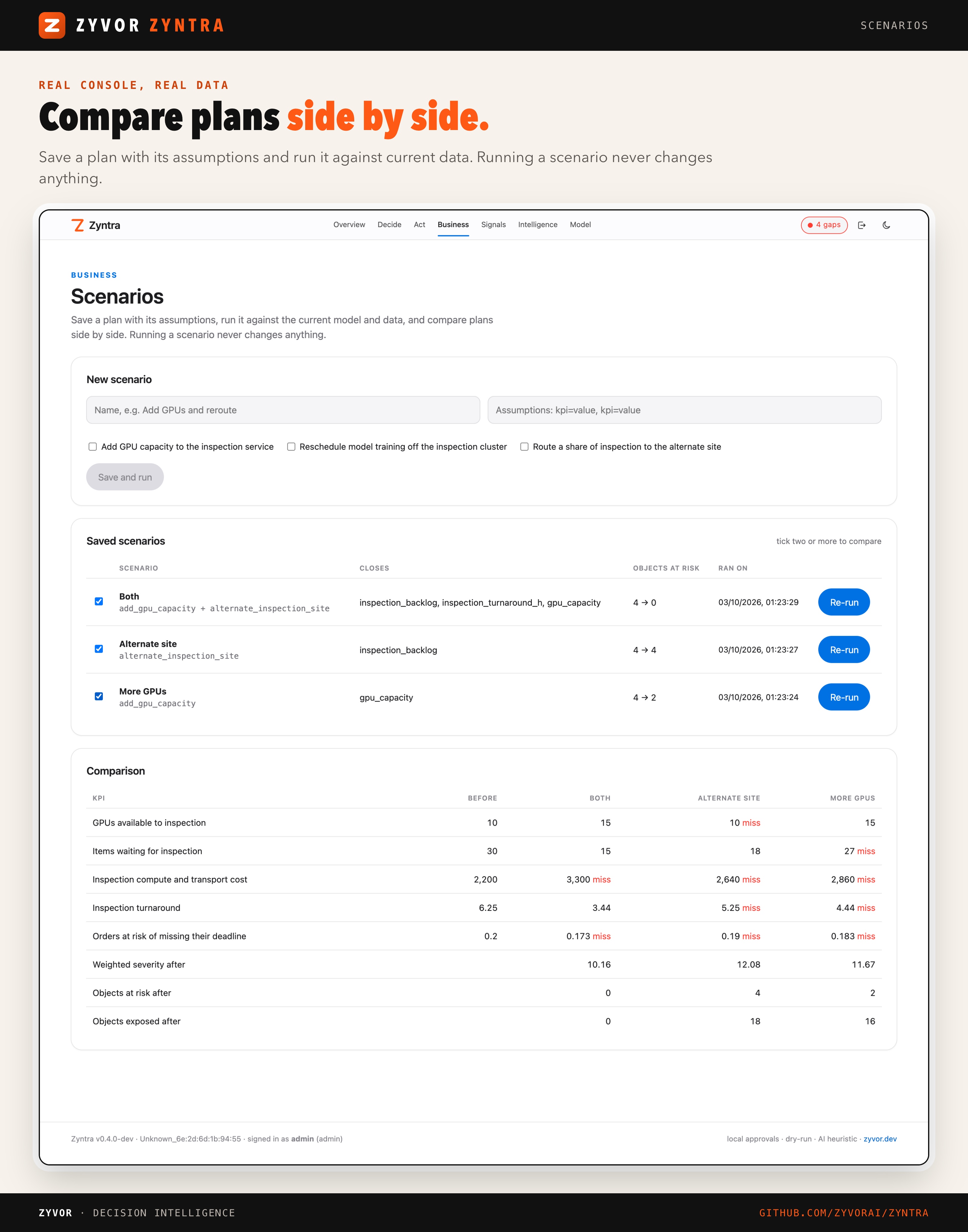Tick Reschedule model training off inspection cluster
Viewport: 968px width, 1232px height.
[x=291, y=446]
